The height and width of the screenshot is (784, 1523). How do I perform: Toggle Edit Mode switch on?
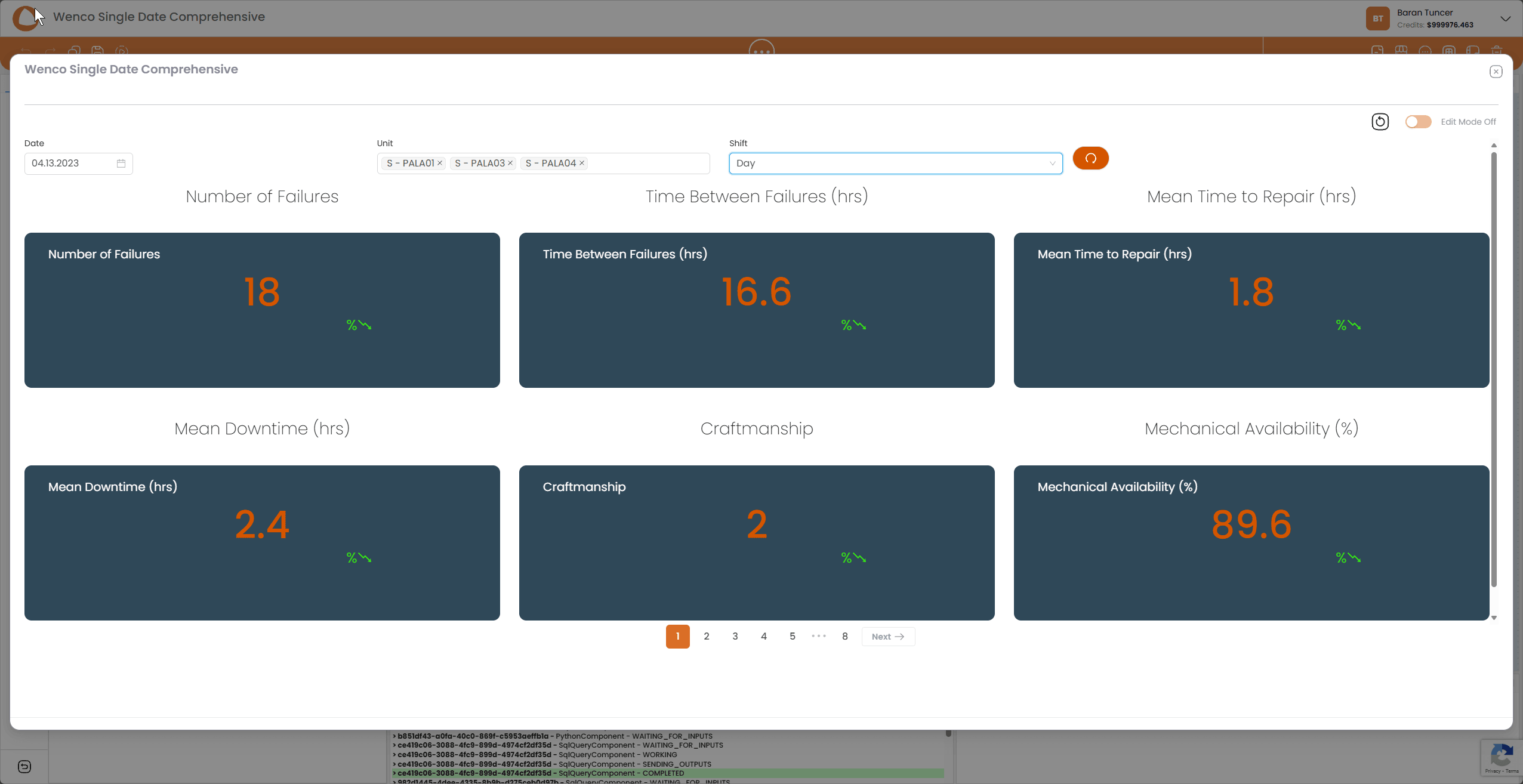tap(1418, 122)
